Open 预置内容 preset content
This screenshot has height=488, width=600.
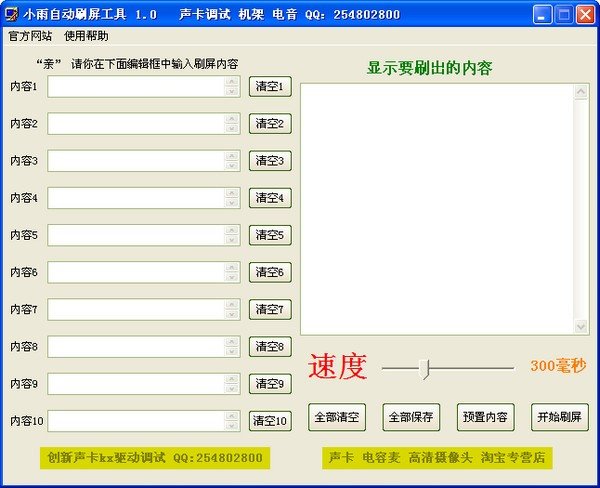click(x=484, y=417)
